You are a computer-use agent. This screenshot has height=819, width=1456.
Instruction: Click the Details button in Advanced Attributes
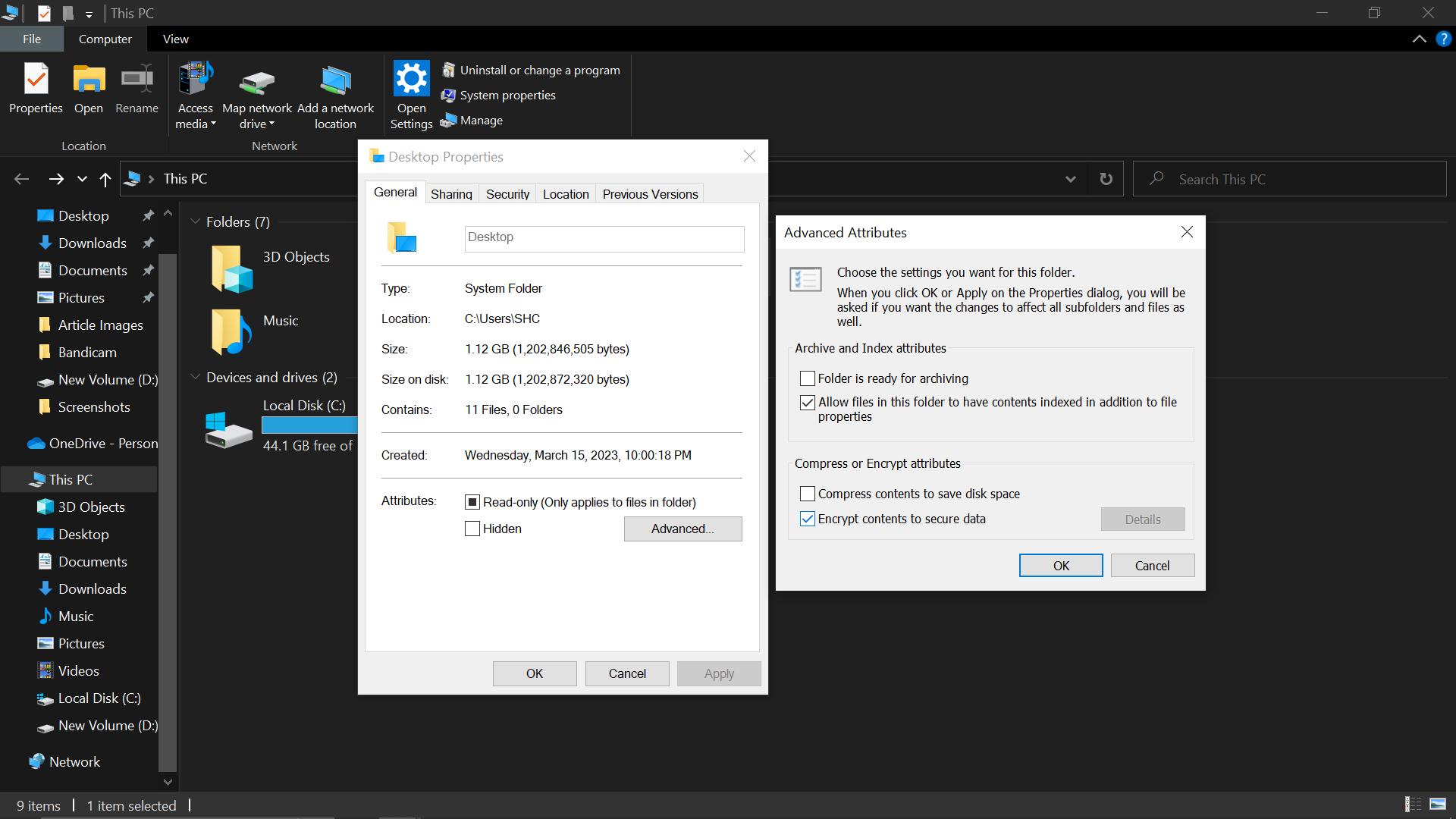coord(1143,518)
